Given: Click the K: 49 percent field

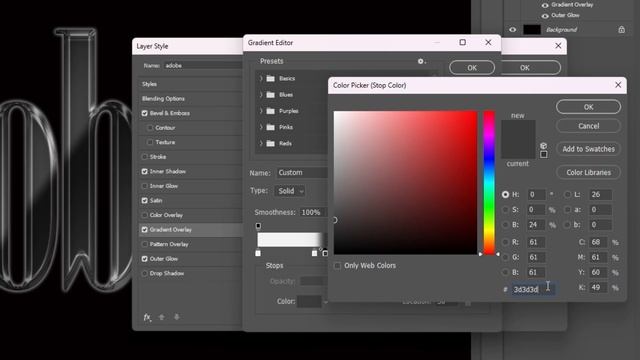Looking at the screenshot, I should 598,287.
